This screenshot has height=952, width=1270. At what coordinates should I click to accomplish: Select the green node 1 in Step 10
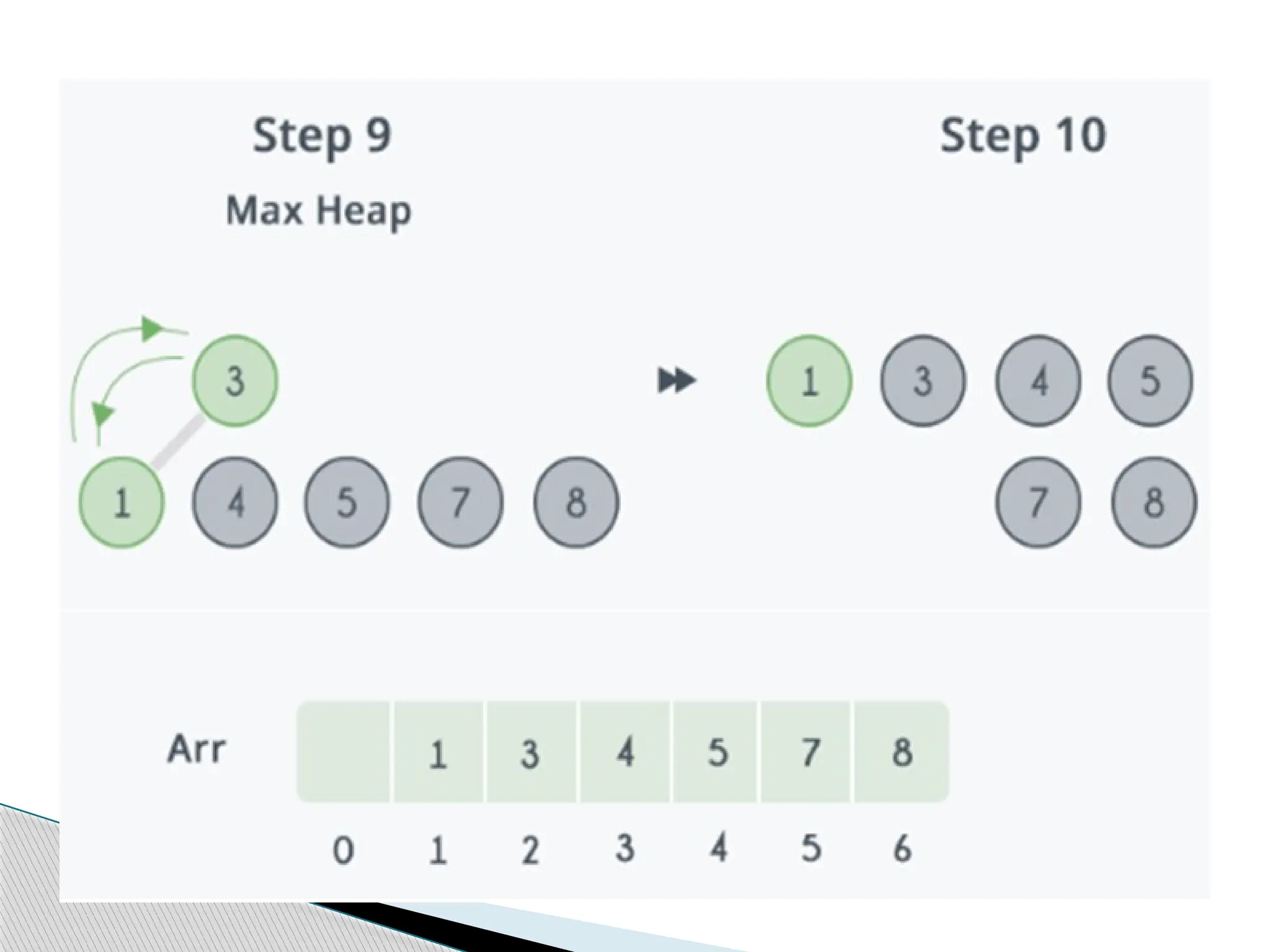pos(809,381)
